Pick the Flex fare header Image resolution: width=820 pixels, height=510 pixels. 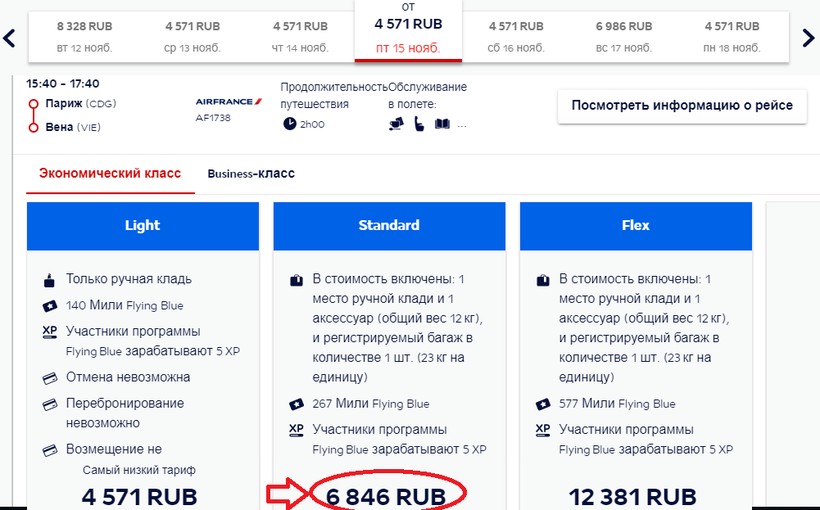[636, 225]
